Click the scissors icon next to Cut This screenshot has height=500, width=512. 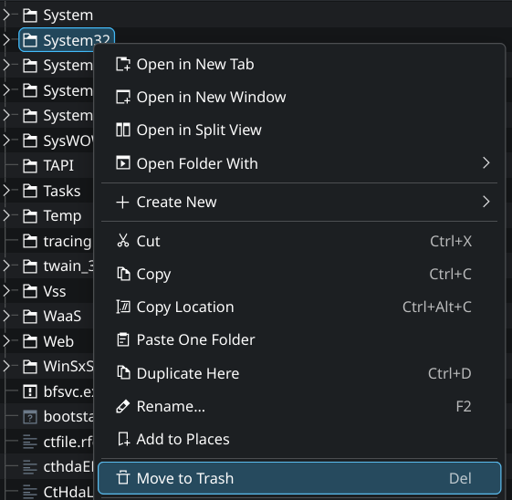point(123,241)
